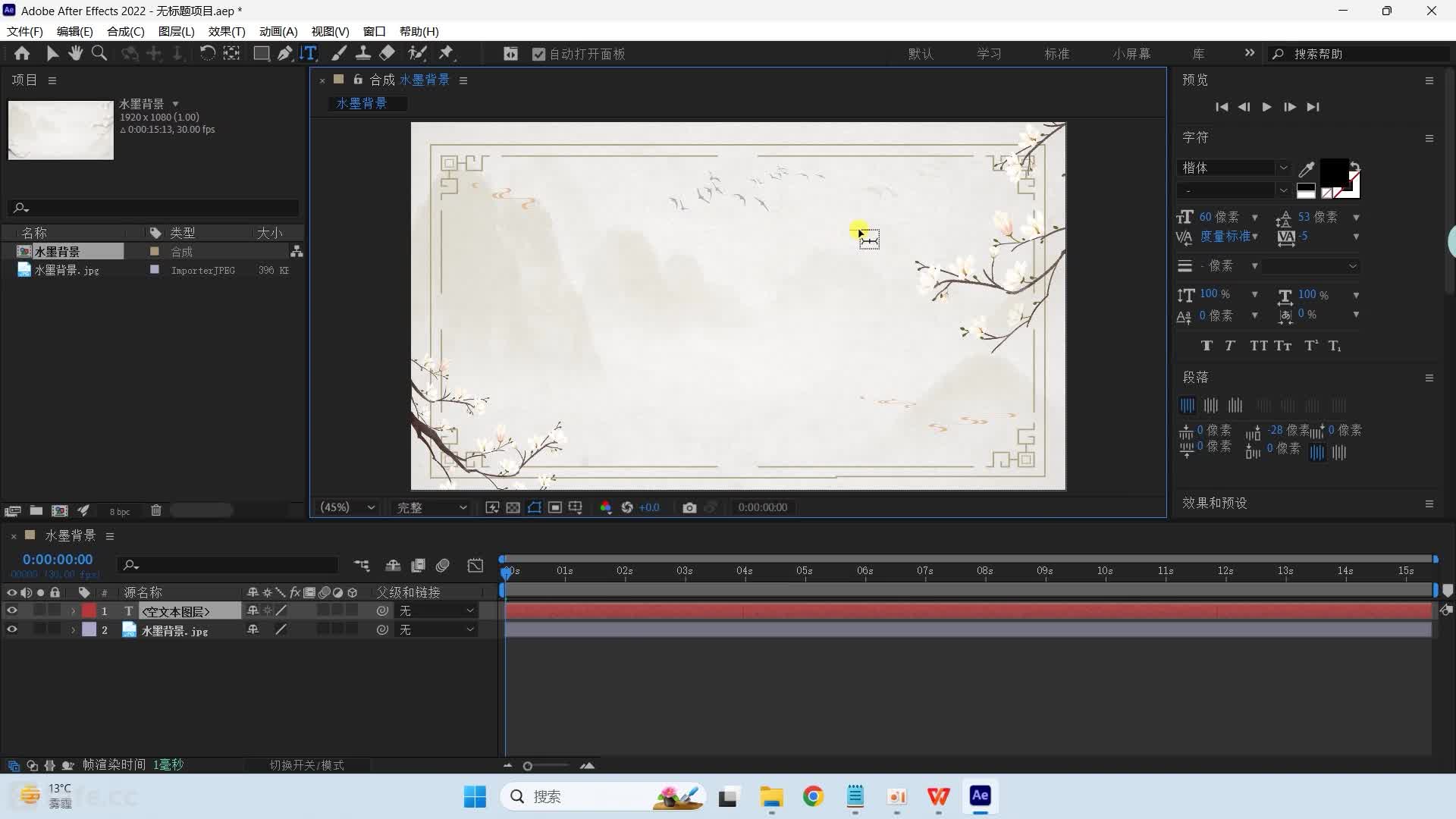Image resolution: width=1456 pixels, height=819 pixels.
Task: Select the Roto Brush tool
Action: click(417, 53)
